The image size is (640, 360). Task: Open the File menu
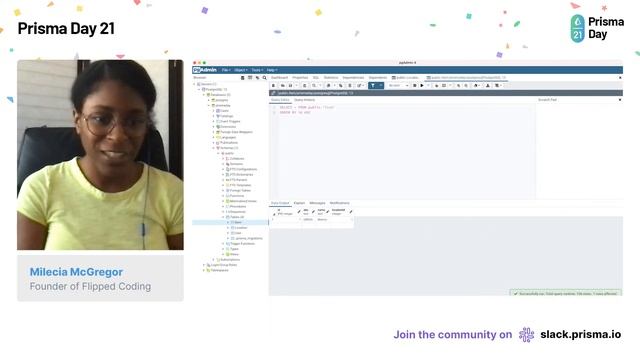tap(226, 70)
